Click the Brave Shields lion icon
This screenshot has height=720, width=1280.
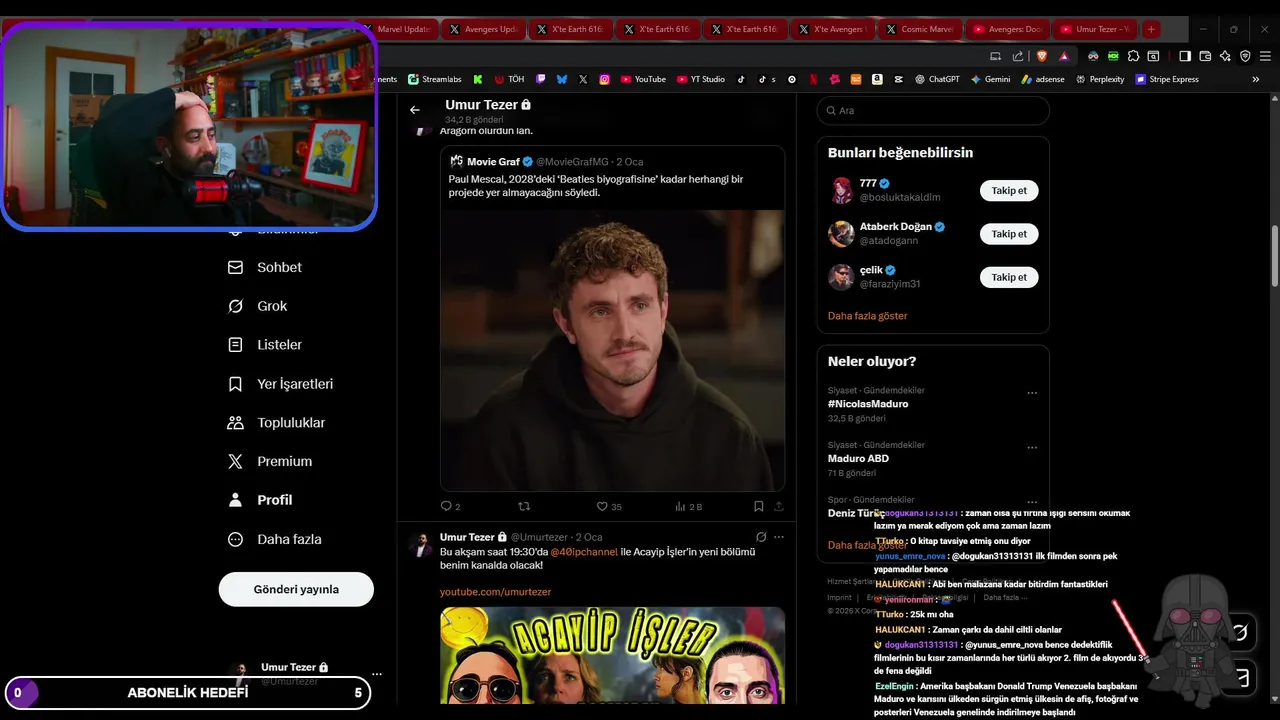point(1041,56)
